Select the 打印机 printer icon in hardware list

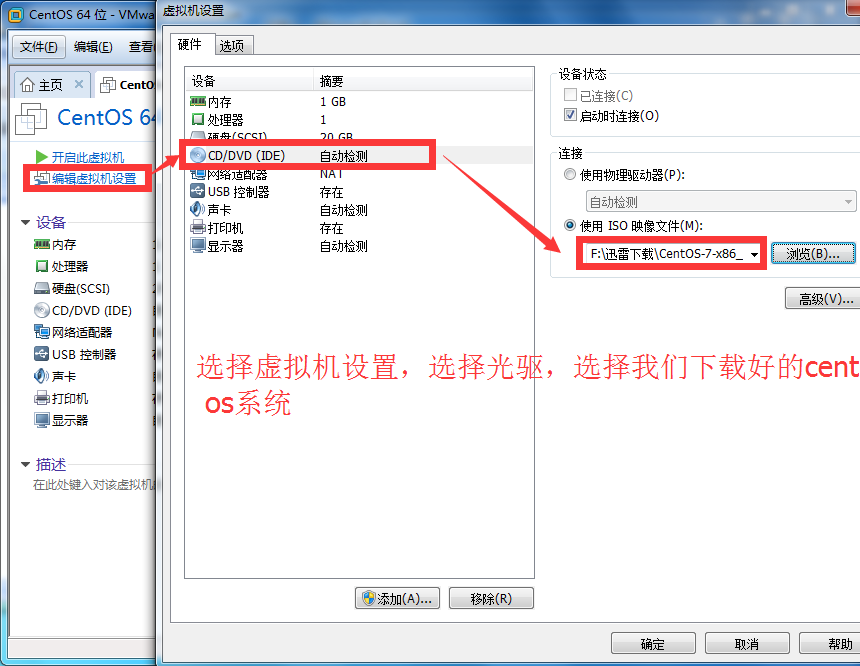point(197,227)
